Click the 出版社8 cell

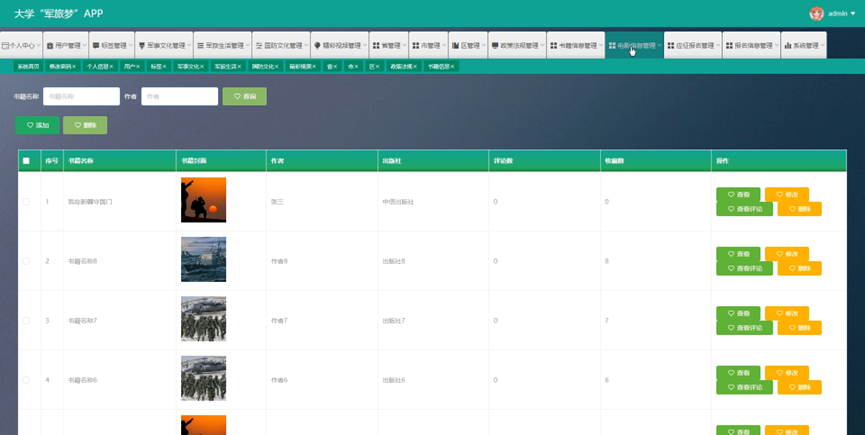[394, 261]
